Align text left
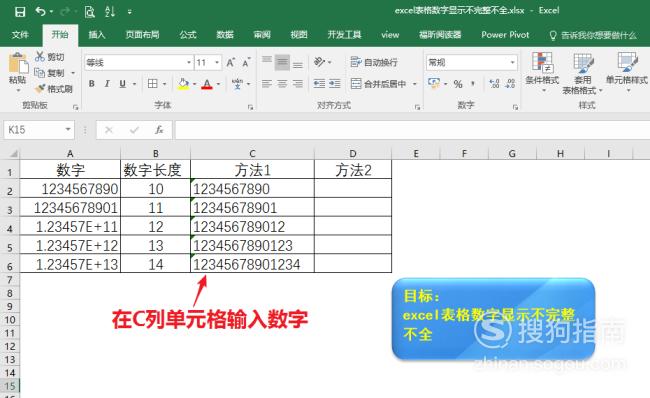650x398 pixels. (267, 84)
